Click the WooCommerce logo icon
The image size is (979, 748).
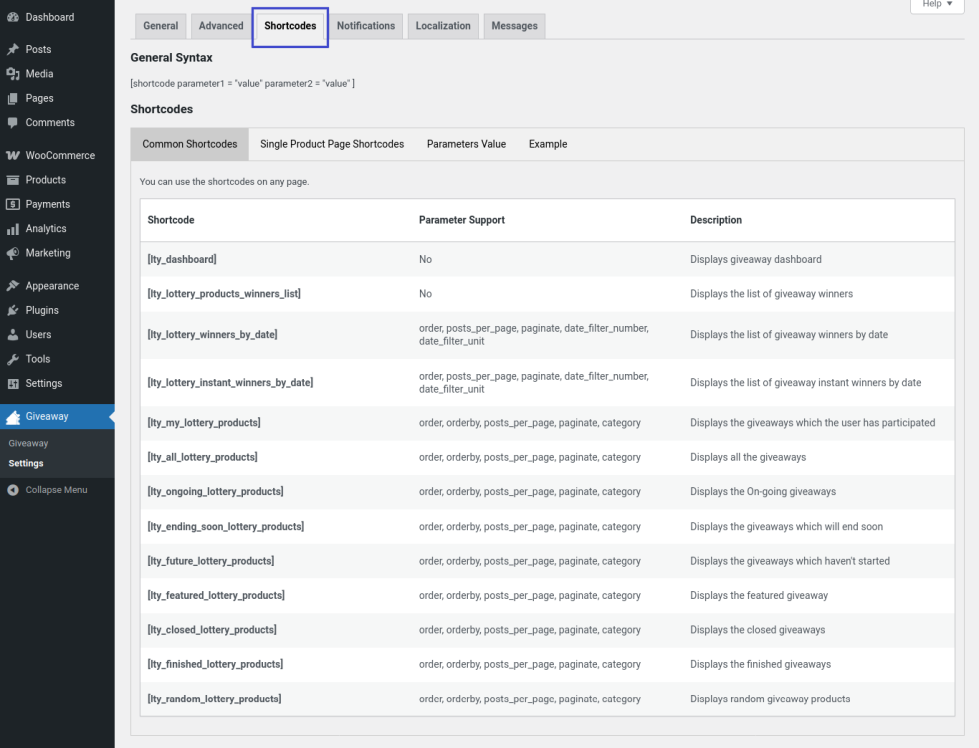click(13, 156)
